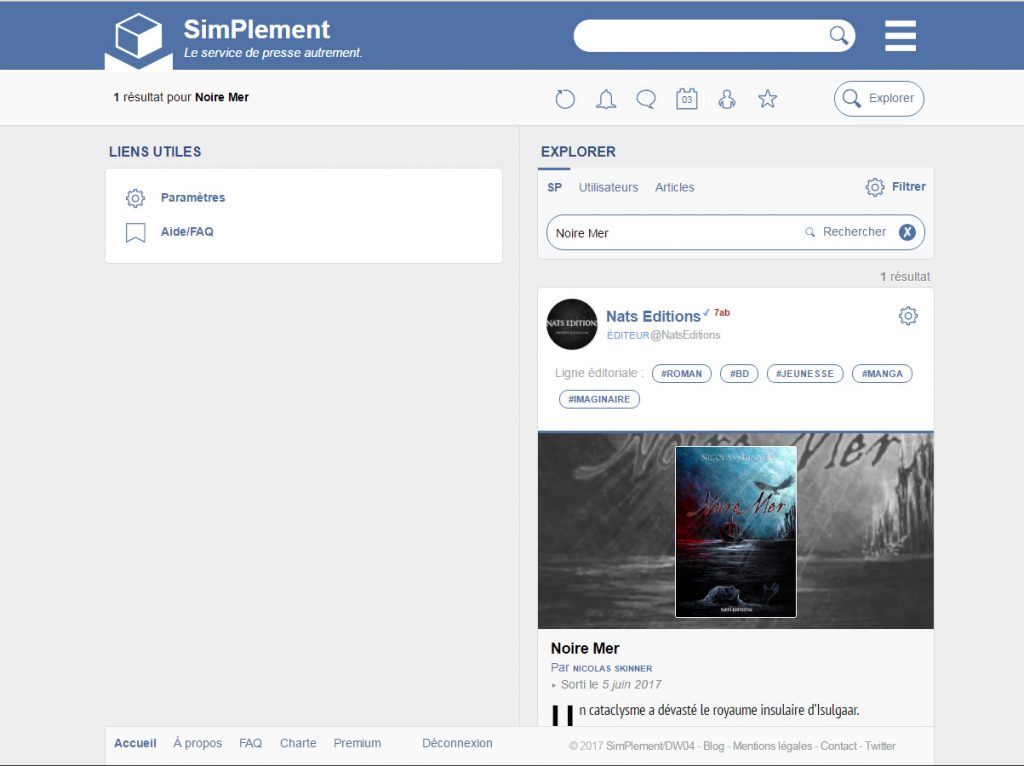The image size is (1024, 766).
Task: Click the Nats Editions avatar
Action: coord(572,324)
